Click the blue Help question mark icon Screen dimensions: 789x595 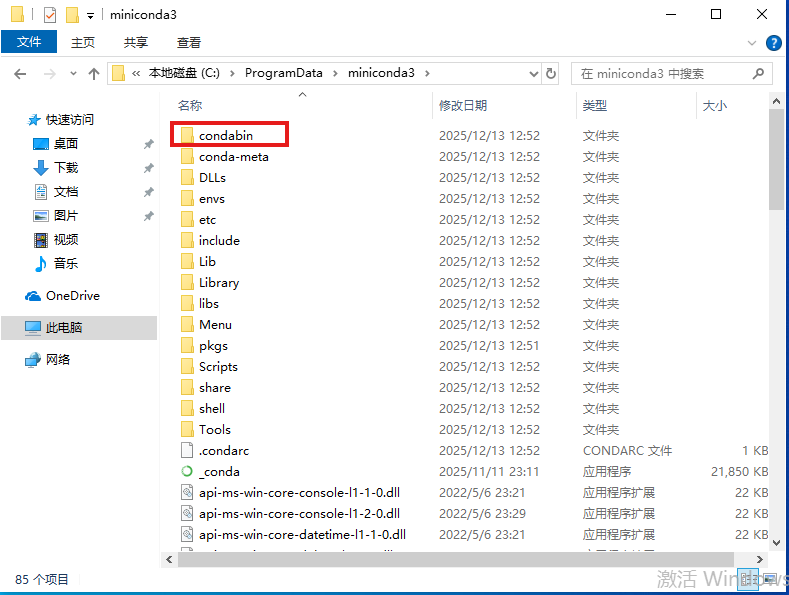773,43
